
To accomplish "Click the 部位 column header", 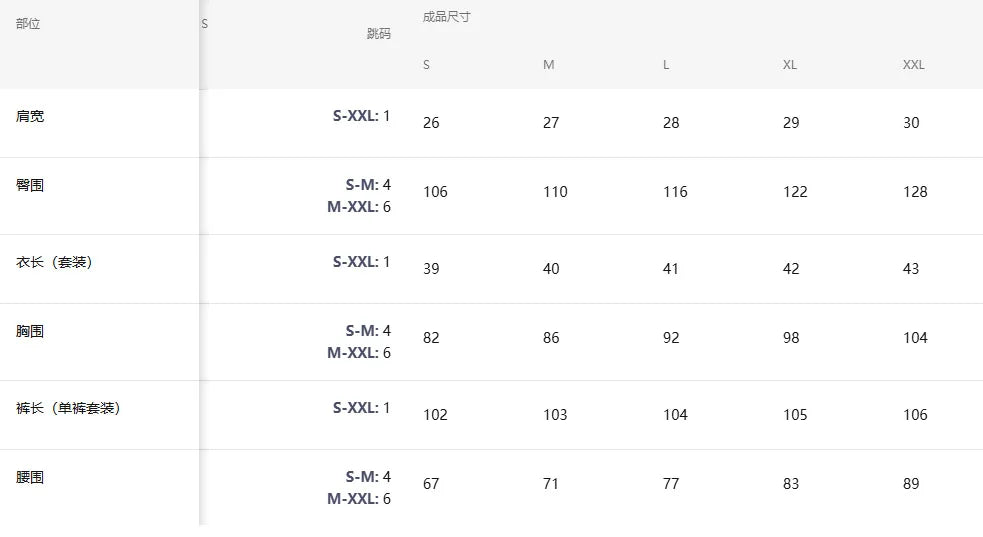I will [28, 24].
